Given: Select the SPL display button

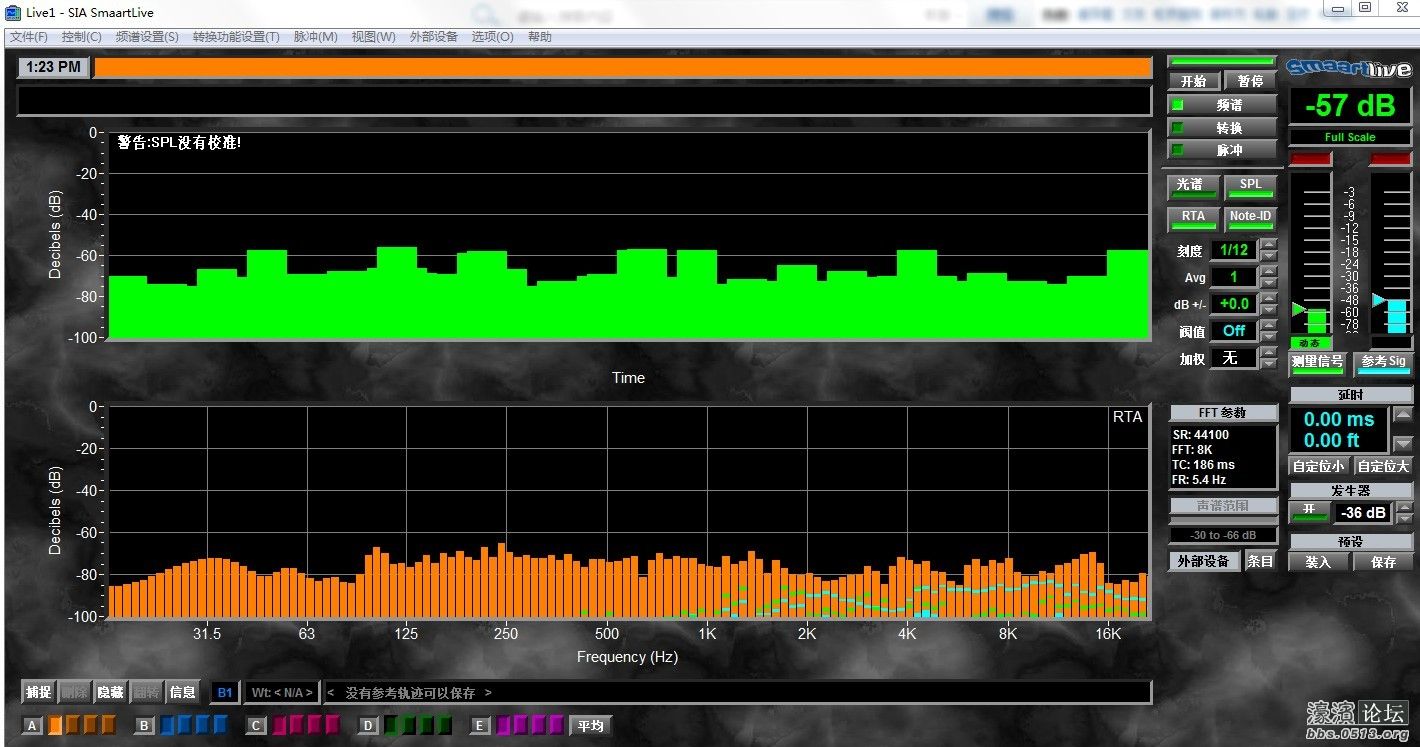Looking at the screenshot, I should pos(1250,185).
